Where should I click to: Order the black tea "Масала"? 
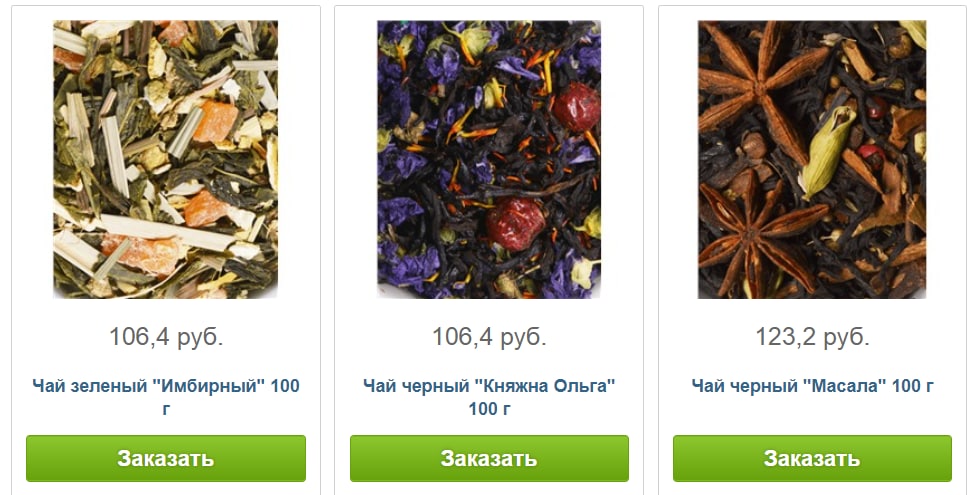[812, 458]
